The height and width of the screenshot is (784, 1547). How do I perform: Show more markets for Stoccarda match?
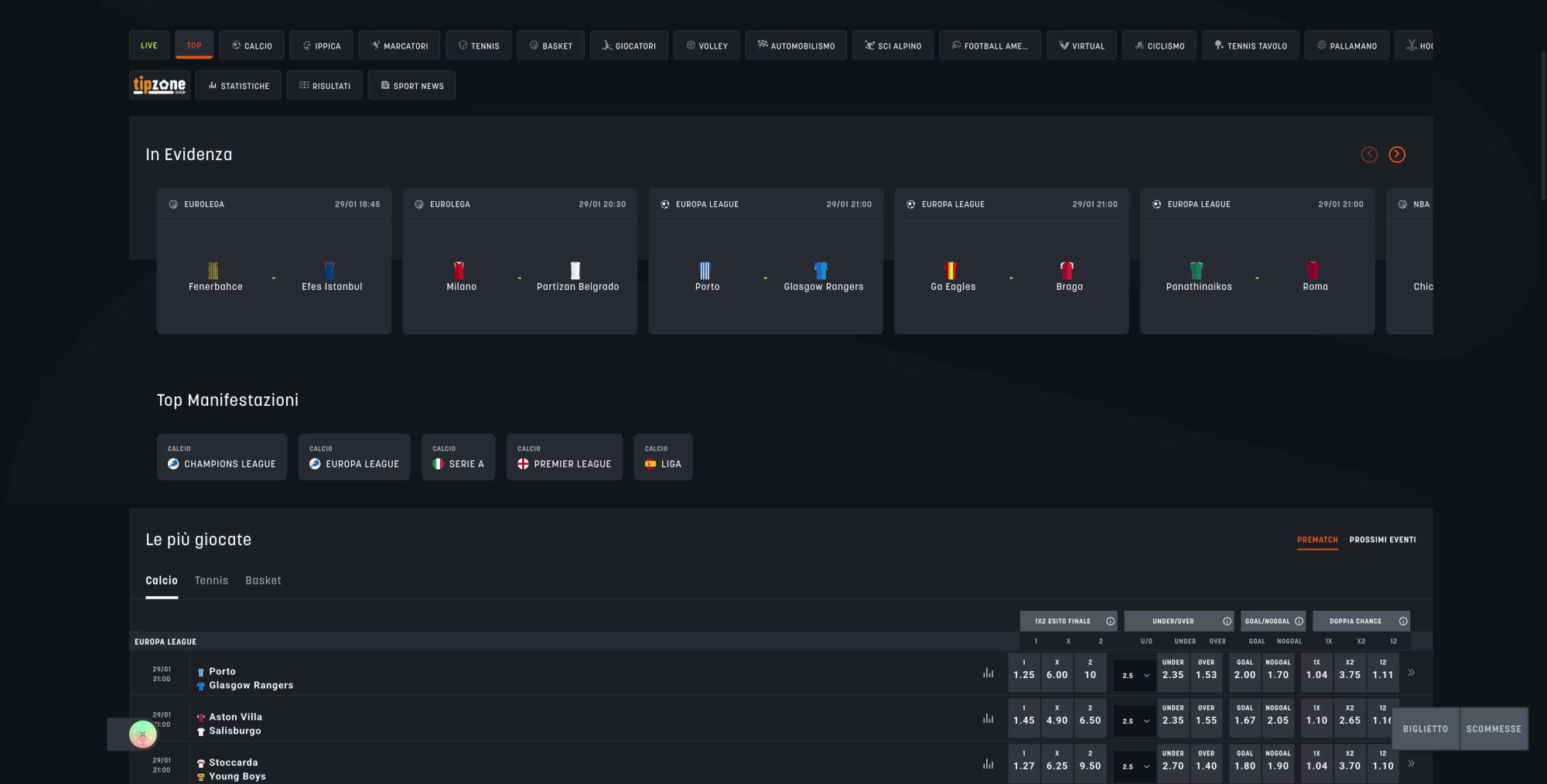(x=1412, y=764)
